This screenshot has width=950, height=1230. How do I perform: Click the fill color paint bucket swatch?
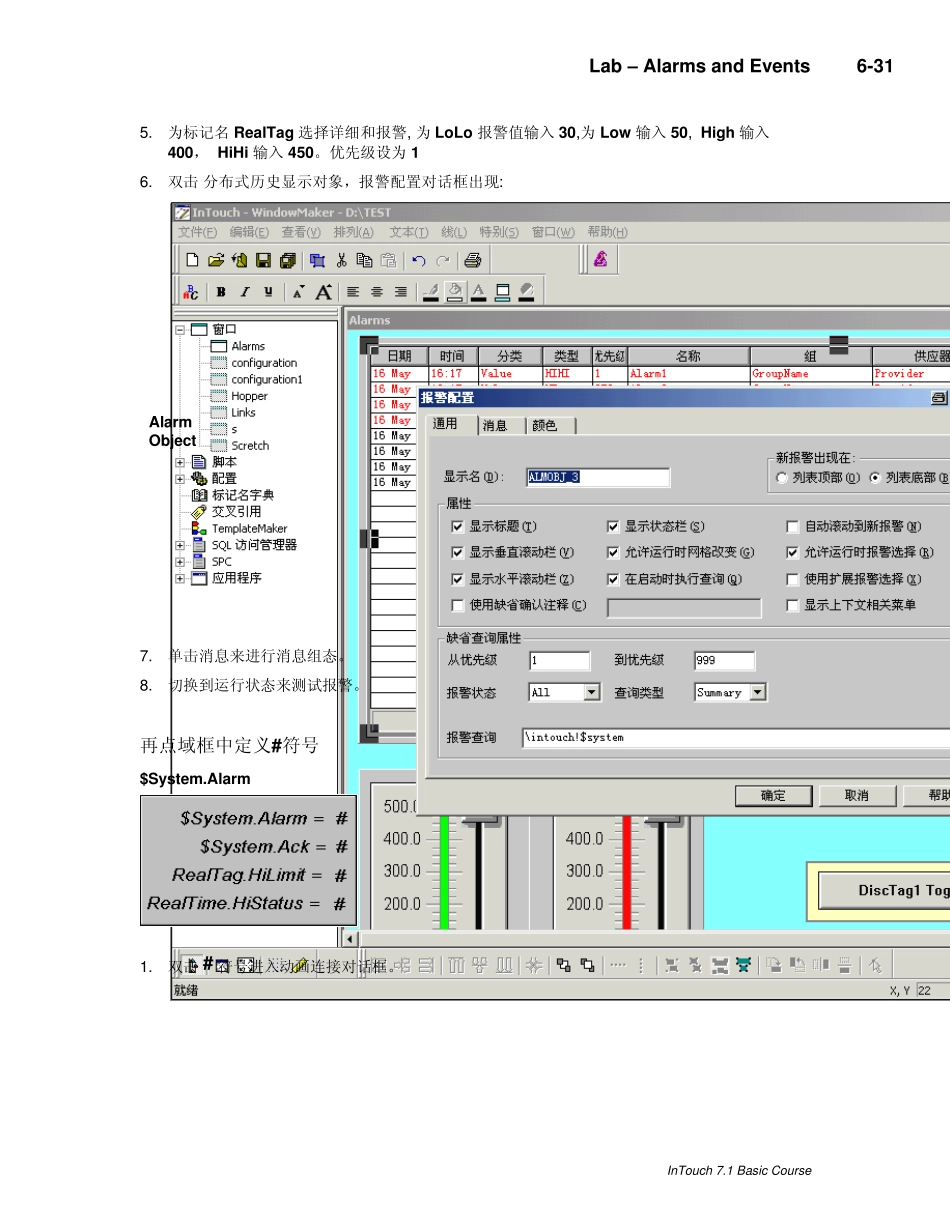pos(454,292)
